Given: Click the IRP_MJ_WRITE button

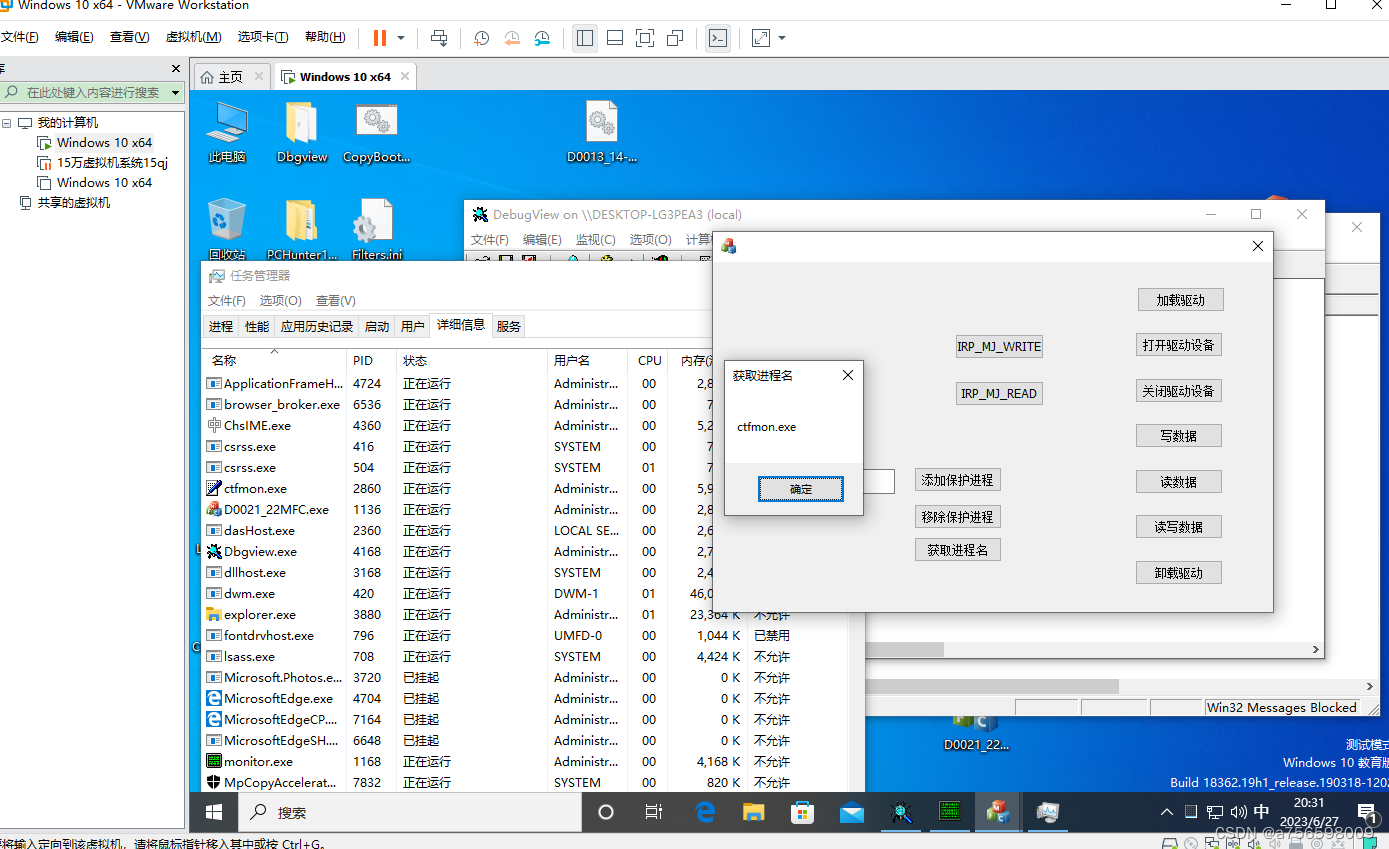Looking at the screenshot, I should (998, 346).
